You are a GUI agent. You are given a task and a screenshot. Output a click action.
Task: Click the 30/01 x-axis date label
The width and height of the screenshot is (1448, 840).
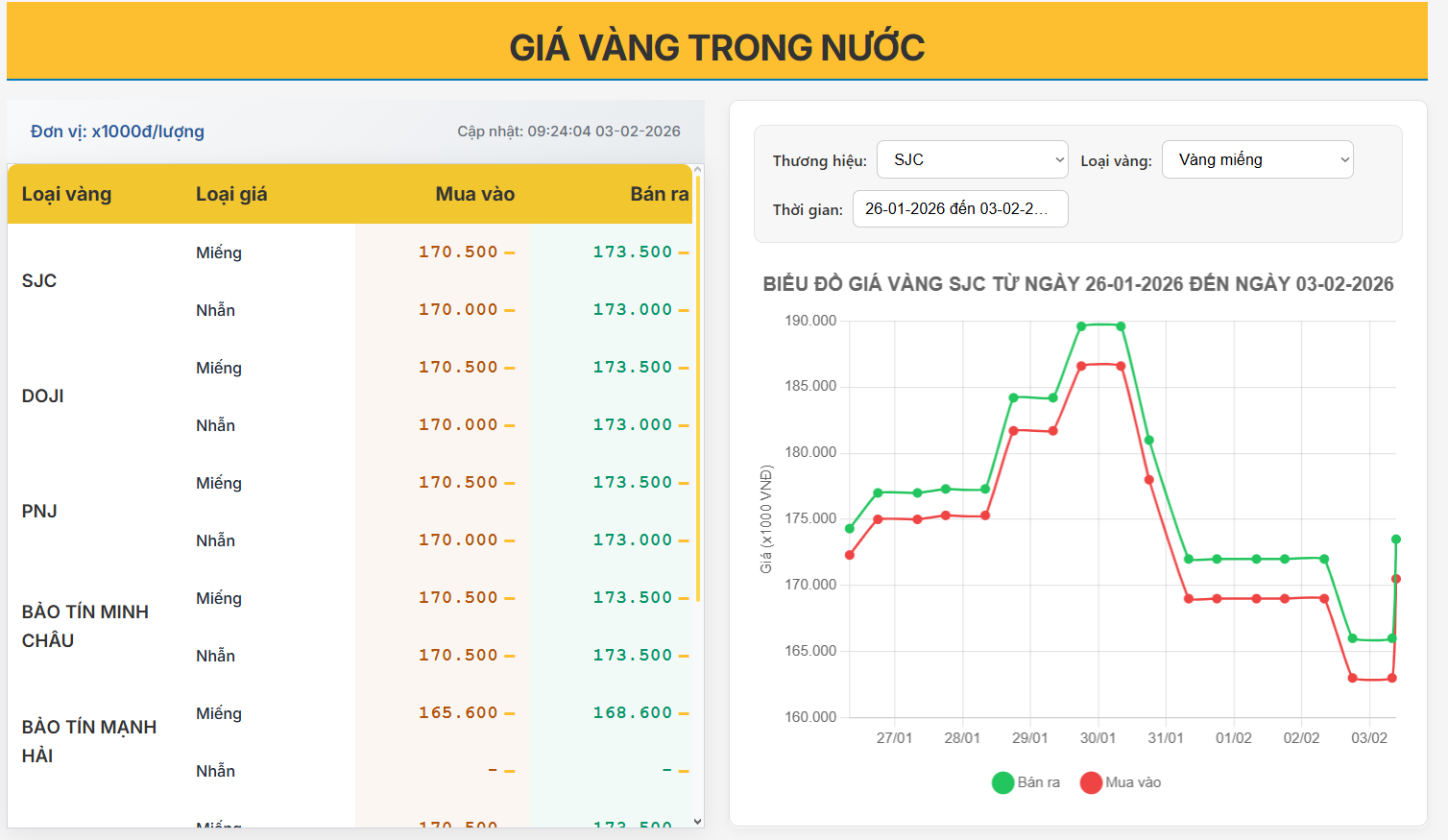click(x=1098, y=738)
